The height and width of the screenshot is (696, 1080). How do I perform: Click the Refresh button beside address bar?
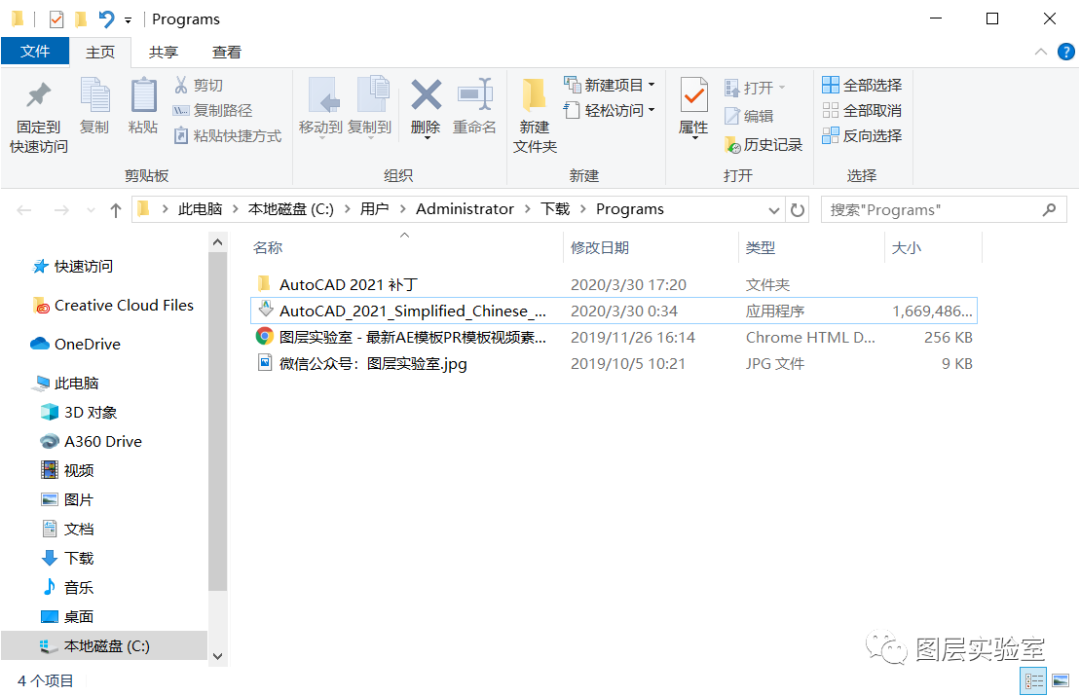click(x=798, y=210)
